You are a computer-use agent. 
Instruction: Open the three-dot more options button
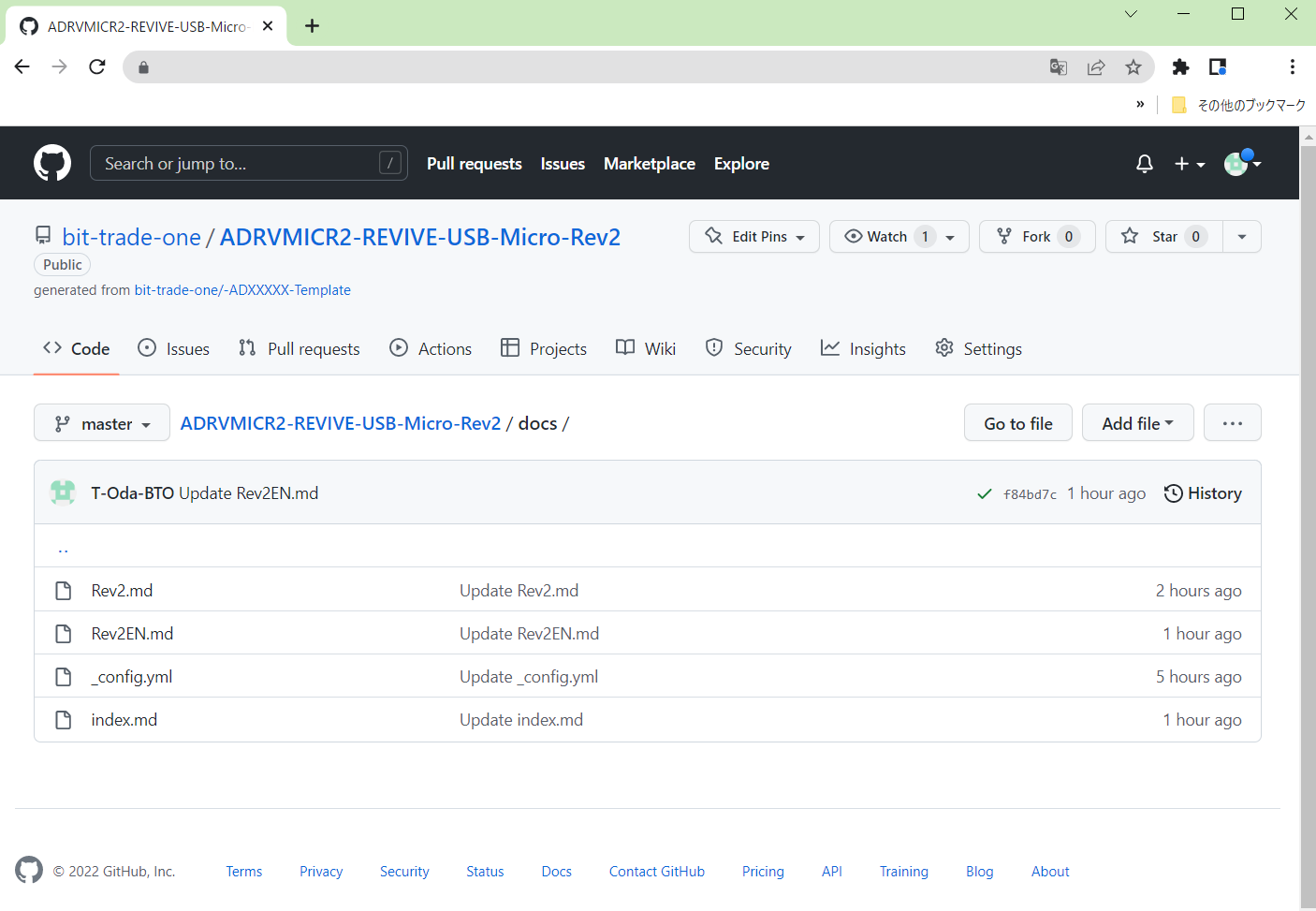coord(1232,423)
